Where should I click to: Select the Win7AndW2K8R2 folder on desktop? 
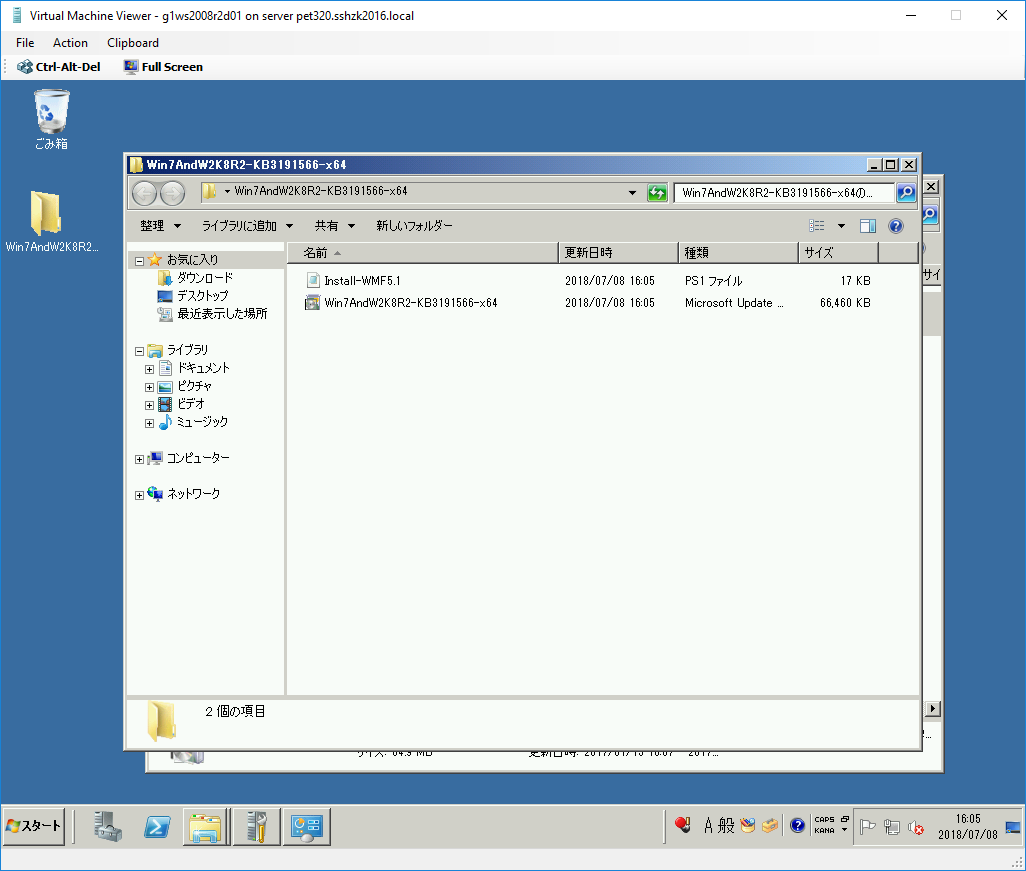(51, 222)
